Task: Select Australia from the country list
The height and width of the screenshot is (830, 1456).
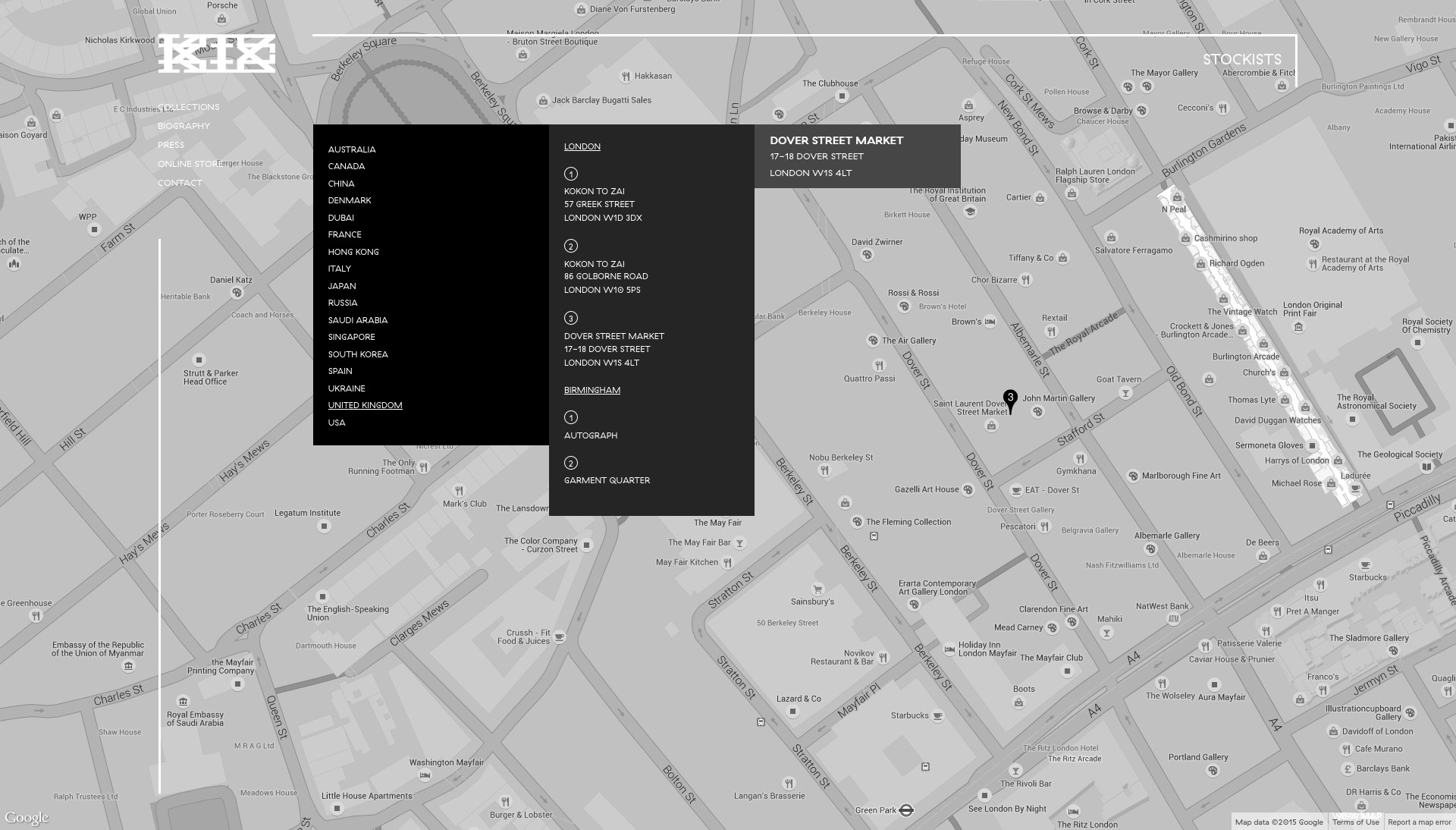Action: click(352, 149)
